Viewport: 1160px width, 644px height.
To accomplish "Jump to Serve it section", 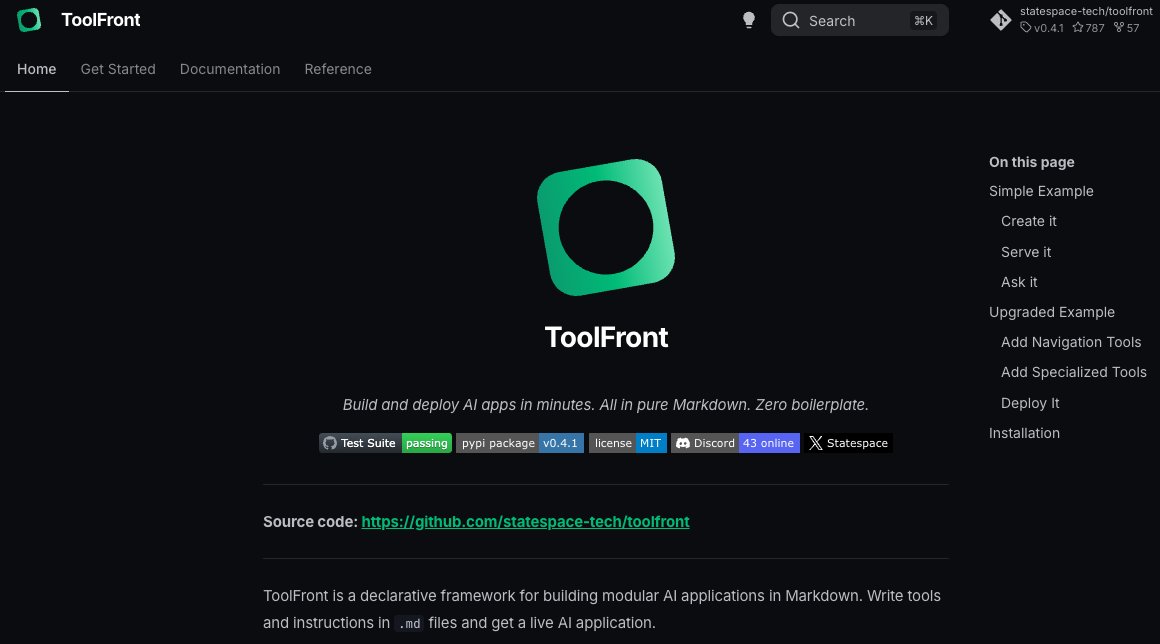I will coord(1025,252).
